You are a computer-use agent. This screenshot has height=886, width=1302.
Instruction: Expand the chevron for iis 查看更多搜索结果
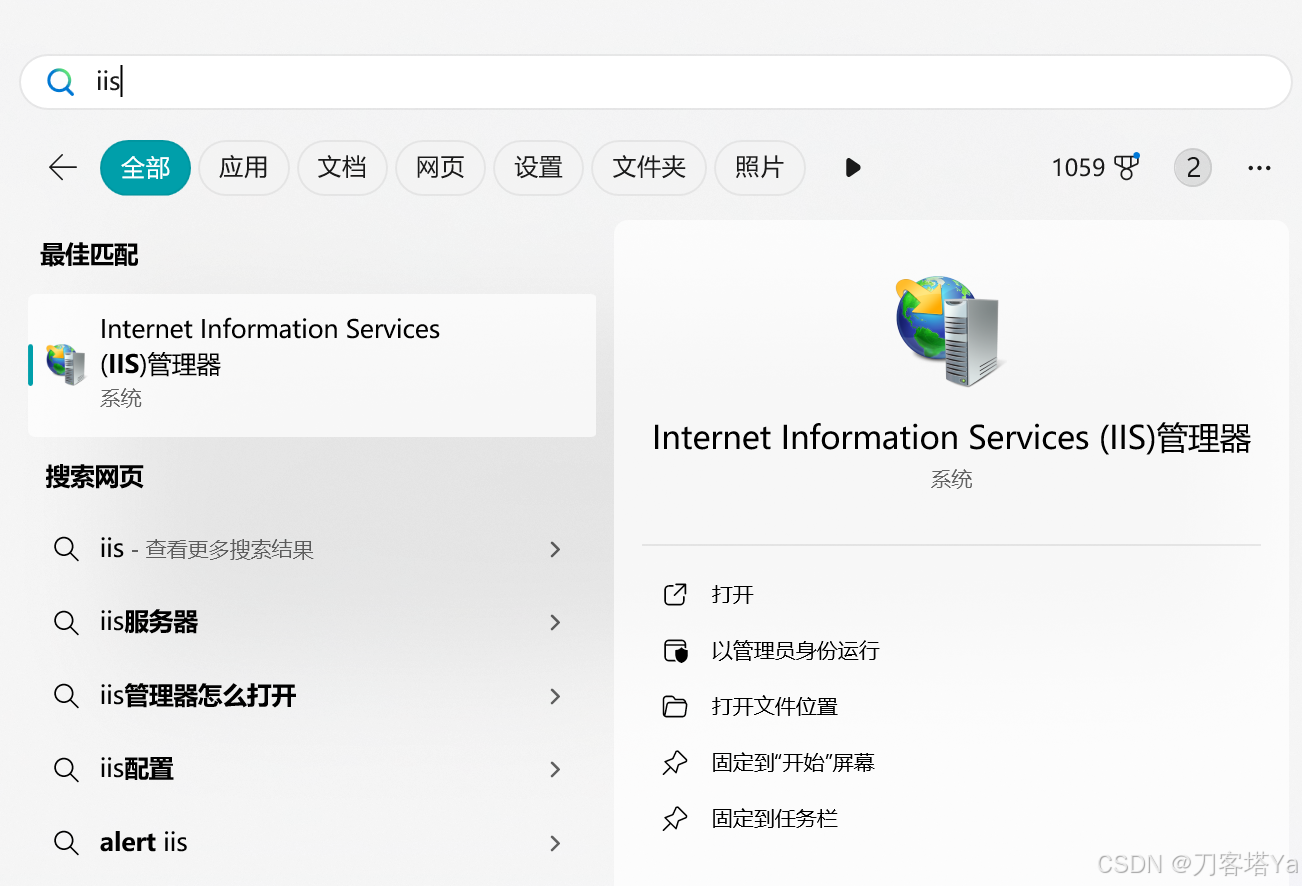click(555, 549)
